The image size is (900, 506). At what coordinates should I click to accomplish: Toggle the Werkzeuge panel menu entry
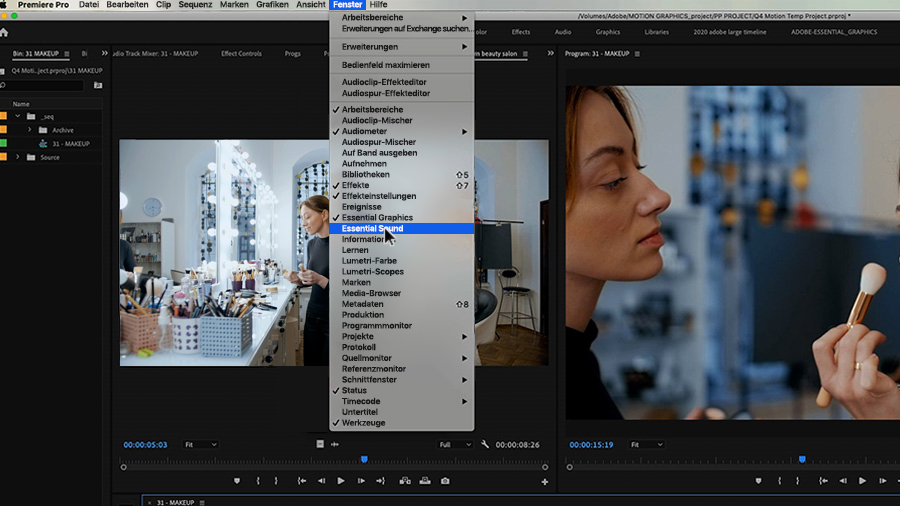click(x=363, y=423)
